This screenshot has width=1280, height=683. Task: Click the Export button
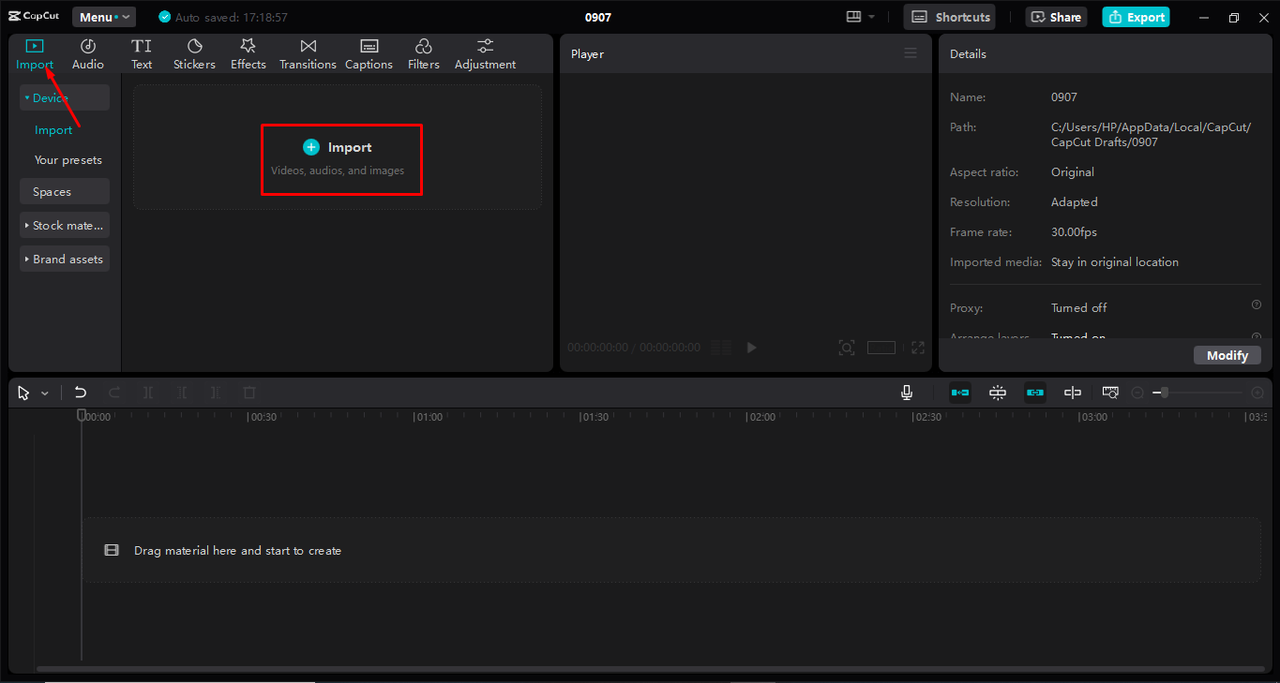[x=1136, y=17]
